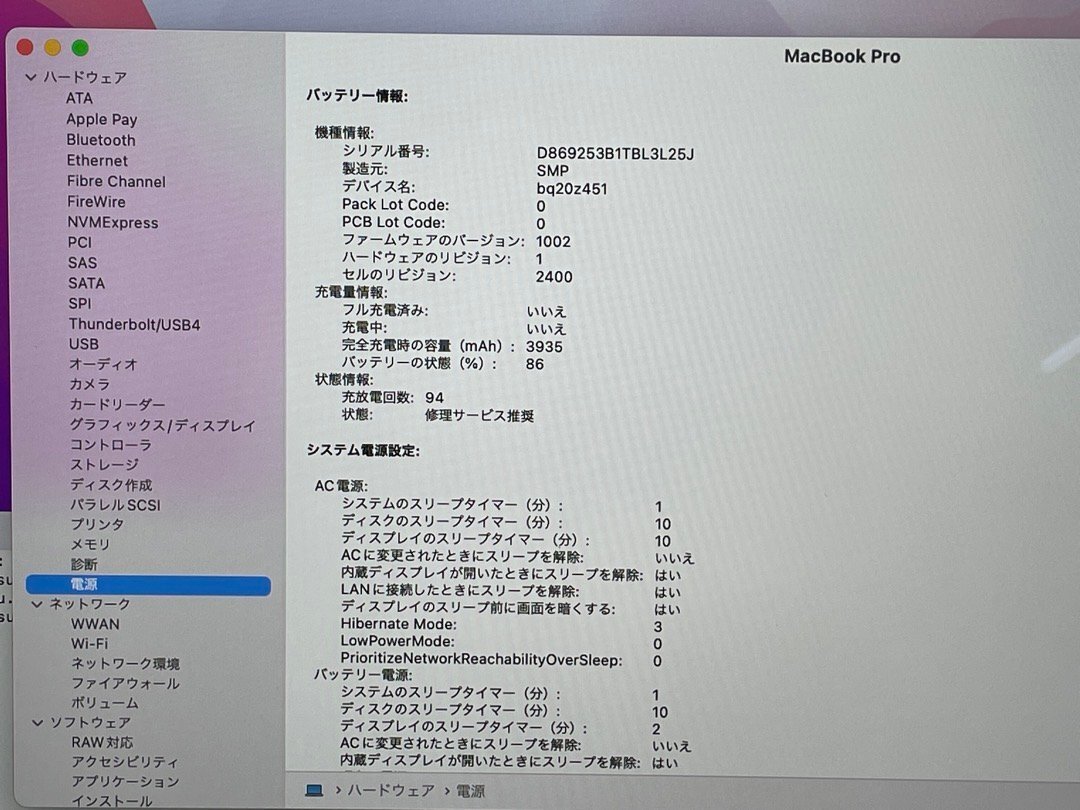Maximize window using the green button
This screenshot has width=1080, height=810.
(80, 48)
